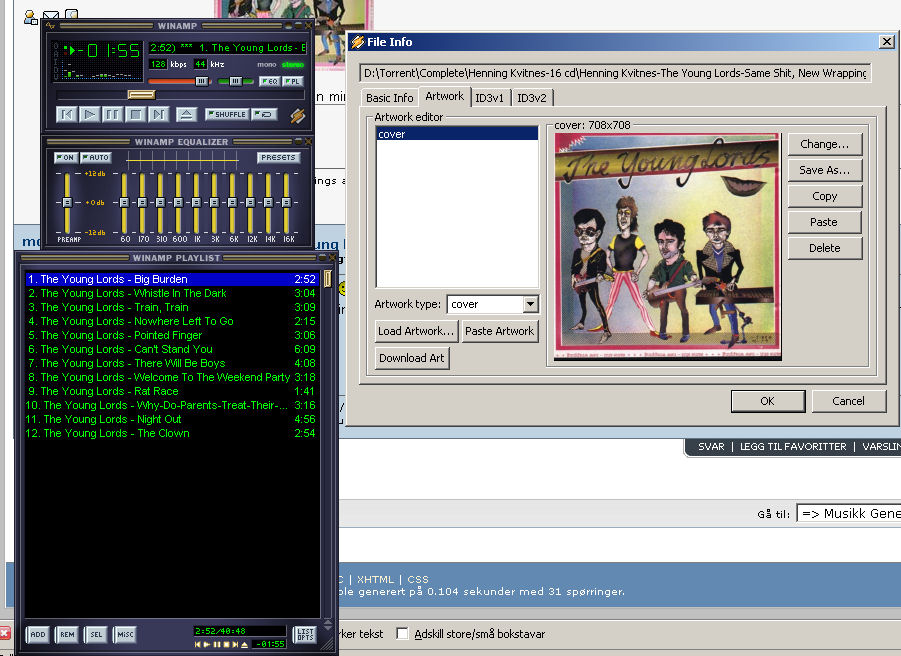This screenshot has width=901, height=656.
Task: Open Winamp main menu icon in titlebar
Action: (x=51, y=26)
